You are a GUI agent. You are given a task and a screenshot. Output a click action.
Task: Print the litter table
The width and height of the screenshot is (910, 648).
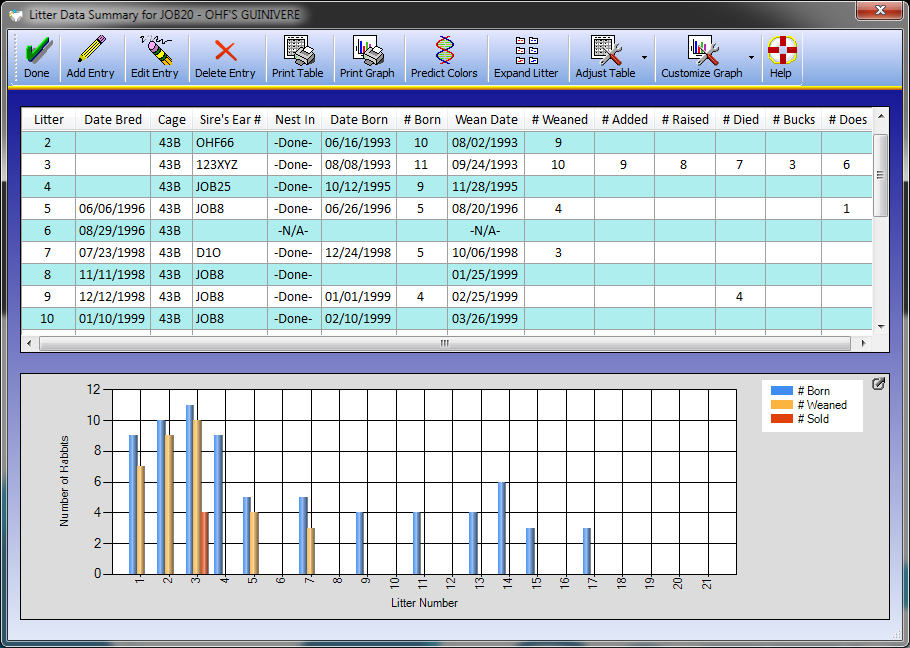297,50
